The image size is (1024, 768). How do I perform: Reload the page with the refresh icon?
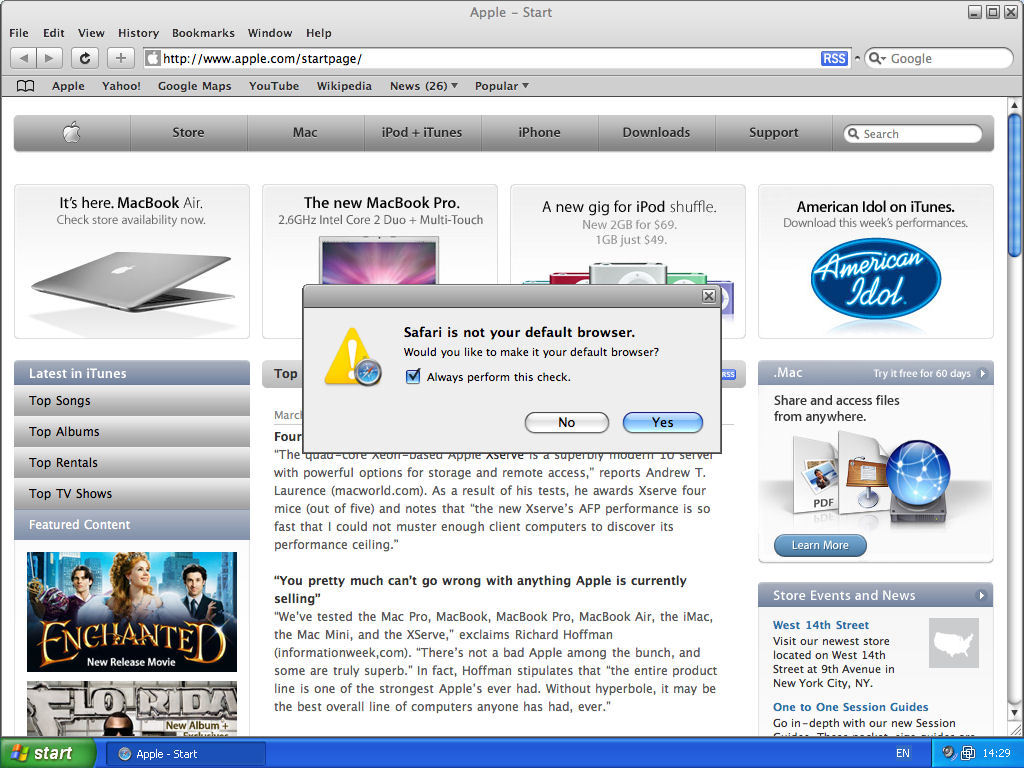click(85, 58)
